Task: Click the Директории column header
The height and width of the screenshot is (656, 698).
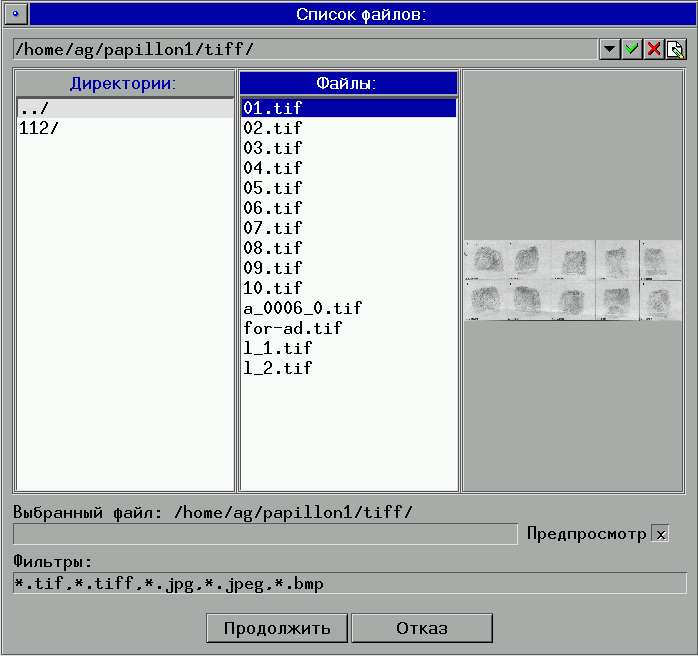Action: pos(125,83)
